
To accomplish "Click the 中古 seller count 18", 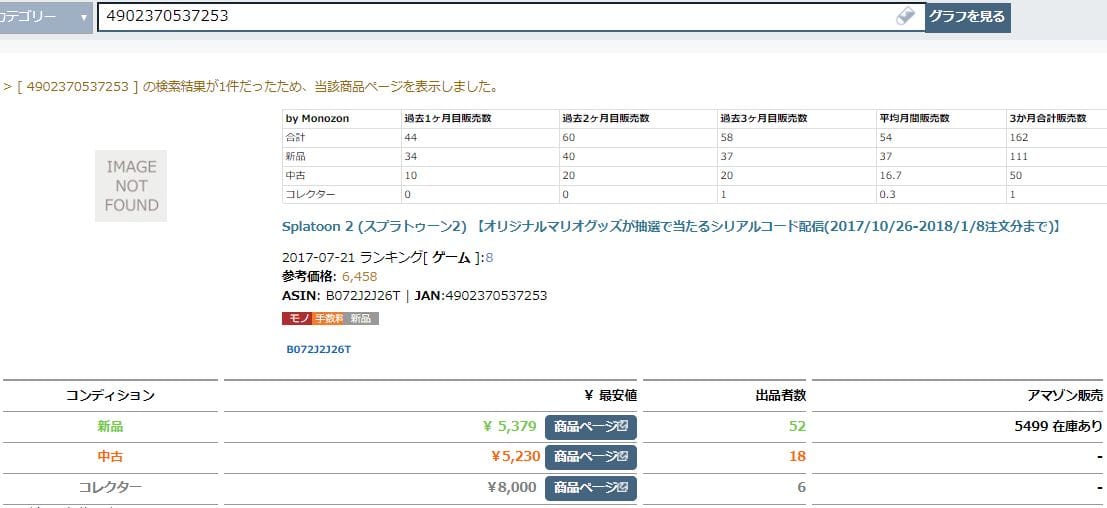I will click(796, 457).
